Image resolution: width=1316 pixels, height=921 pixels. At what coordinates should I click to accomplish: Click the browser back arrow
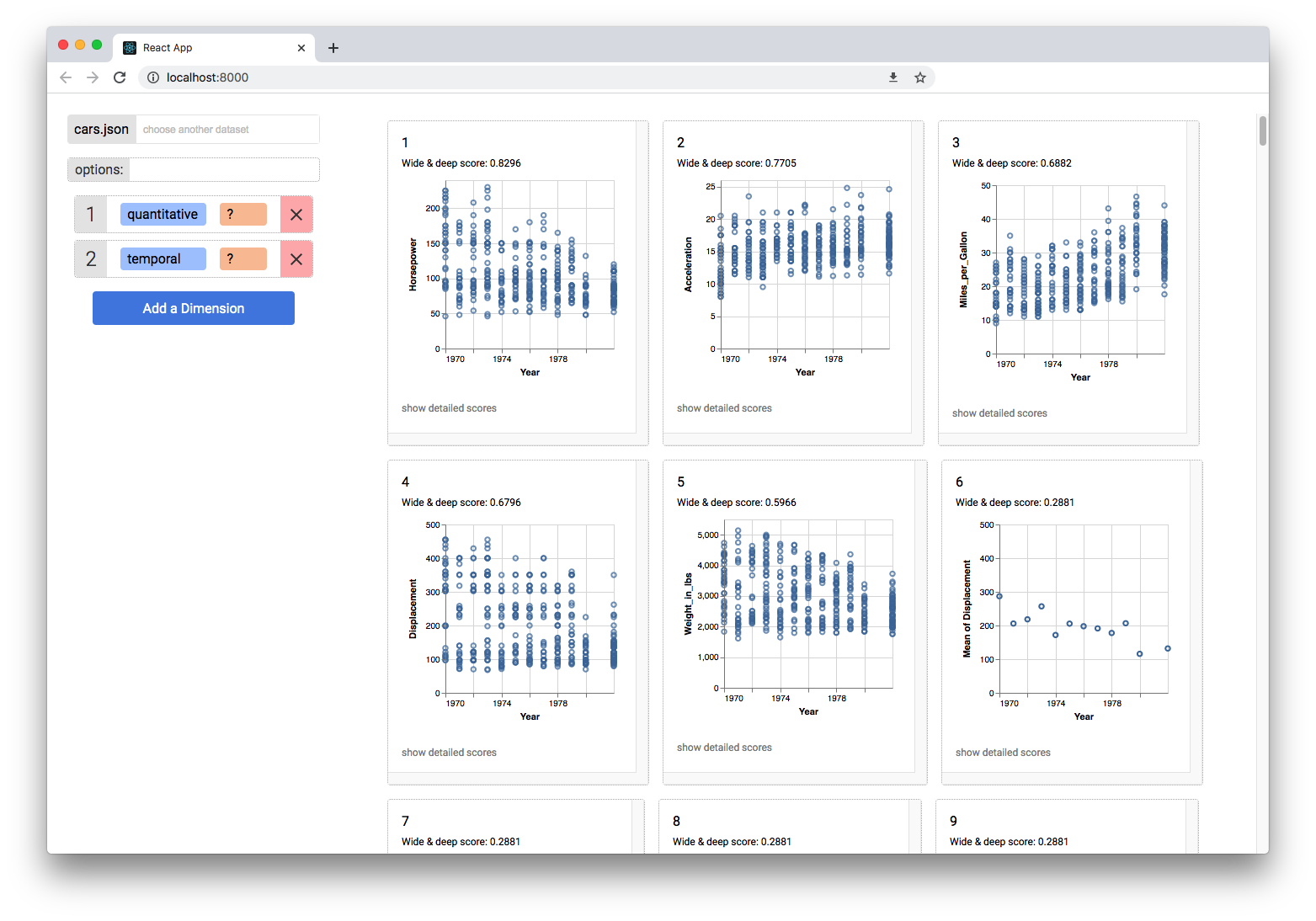pos(66,77)
